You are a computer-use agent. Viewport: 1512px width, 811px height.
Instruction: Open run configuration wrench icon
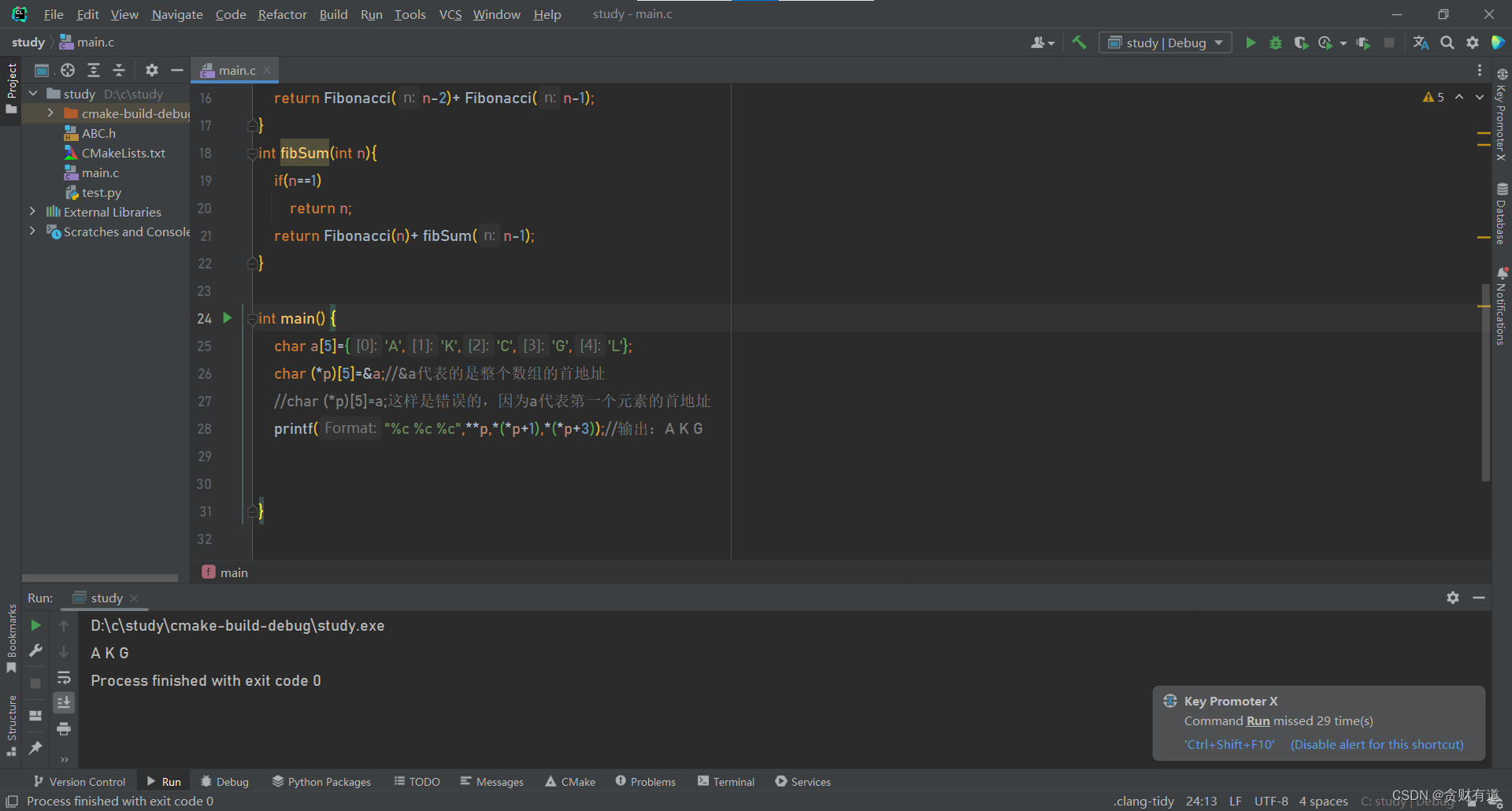click(35, 650)
